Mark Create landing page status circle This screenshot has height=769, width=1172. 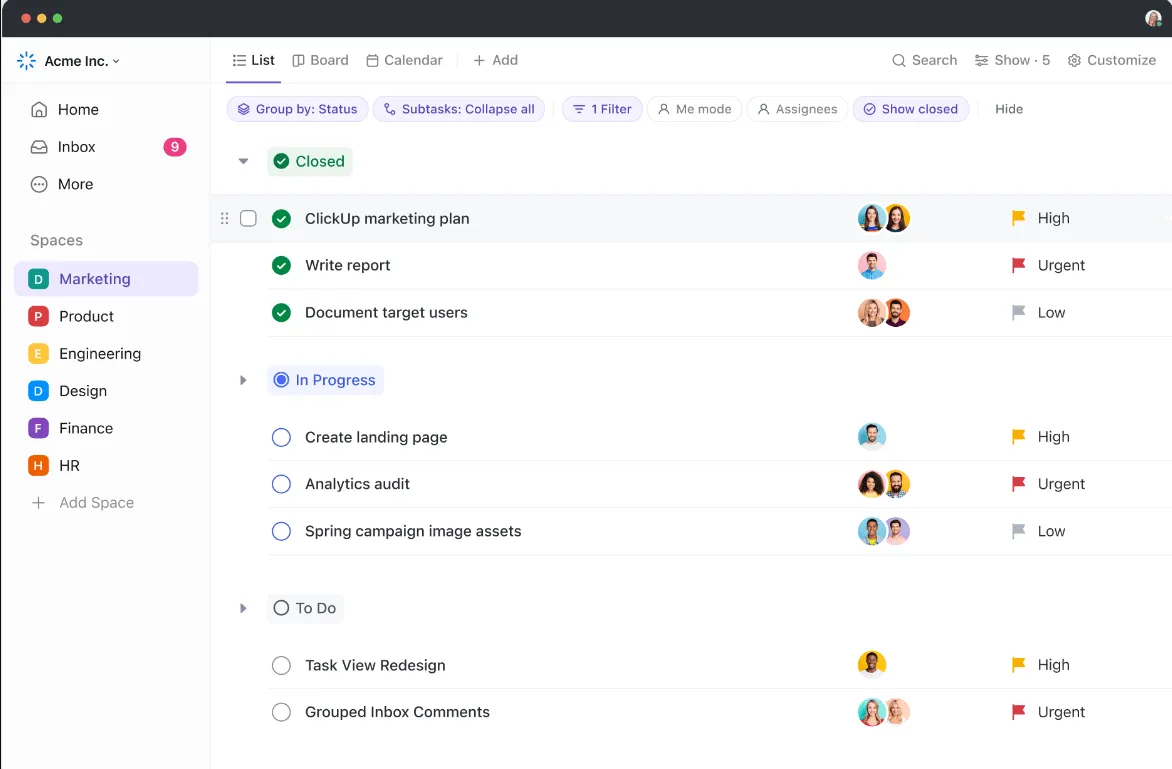[x=281, y=437]
